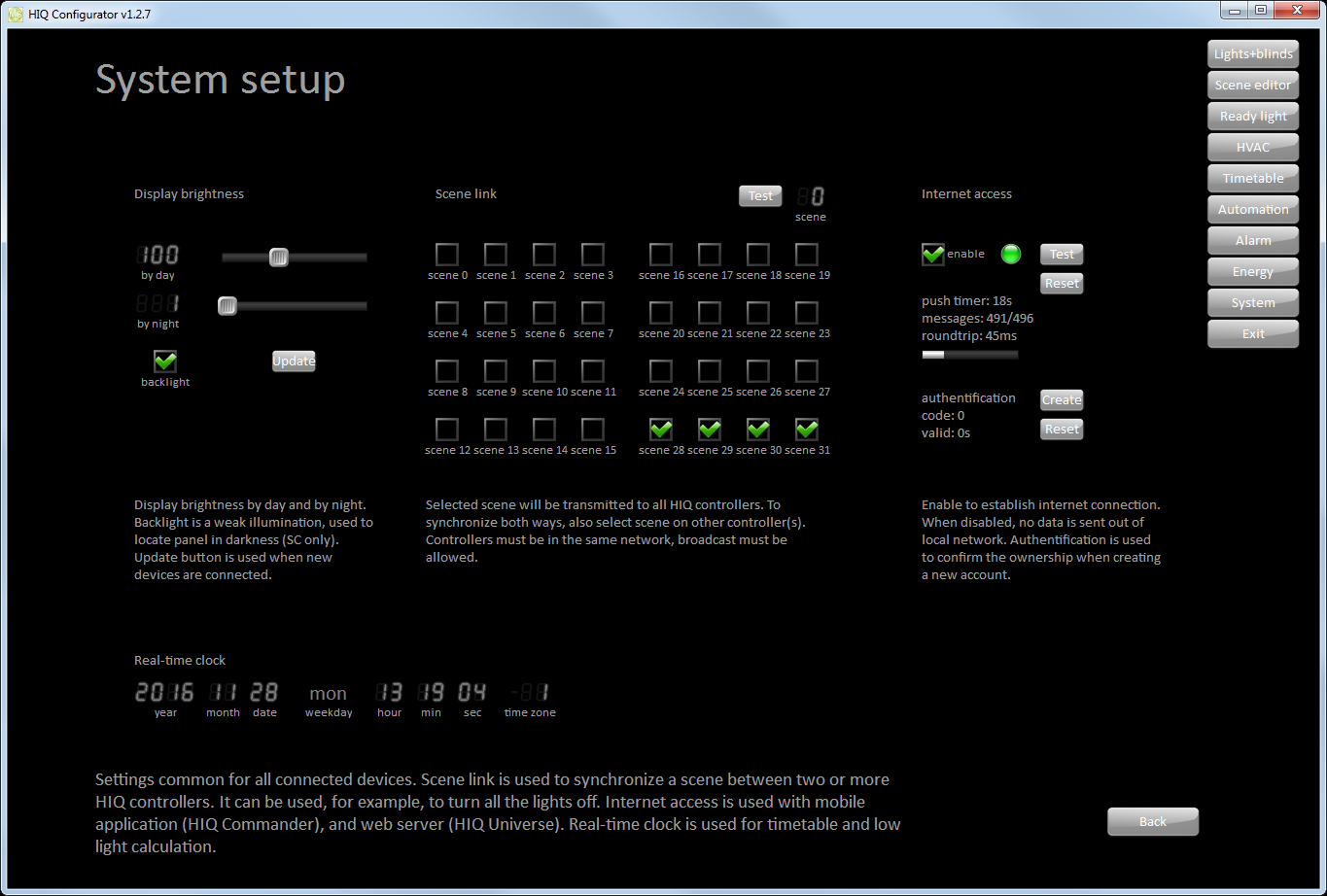Click the time zone digital display
The image size is (1327, 896).
[531, 693]
